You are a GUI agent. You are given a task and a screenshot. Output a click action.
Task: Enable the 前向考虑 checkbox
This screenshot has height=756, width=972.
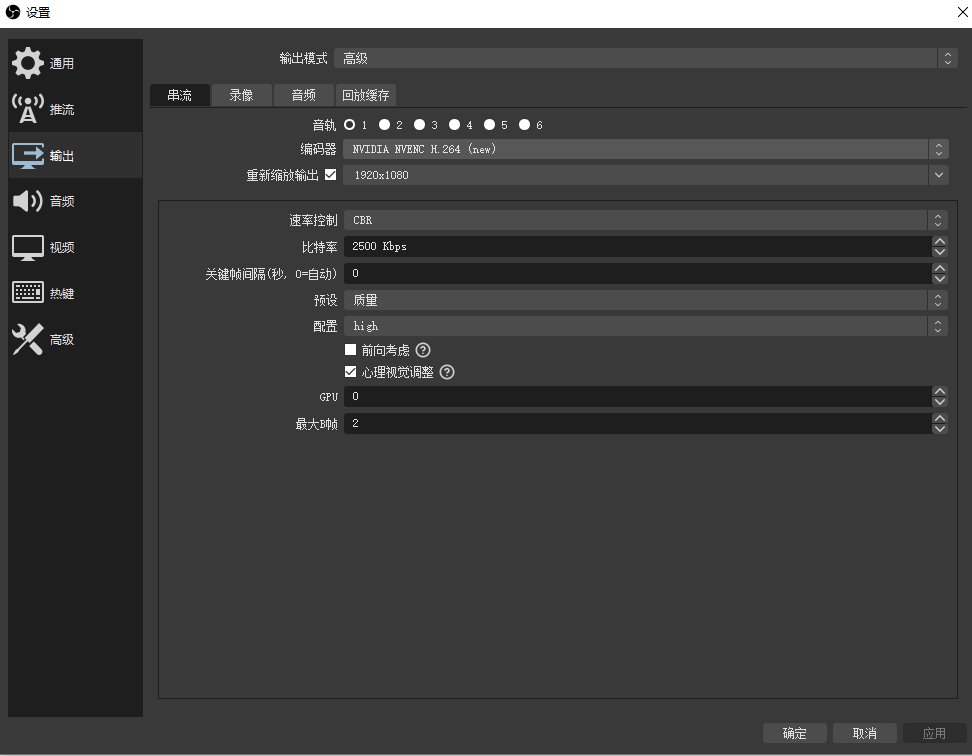tap(350, 349)
